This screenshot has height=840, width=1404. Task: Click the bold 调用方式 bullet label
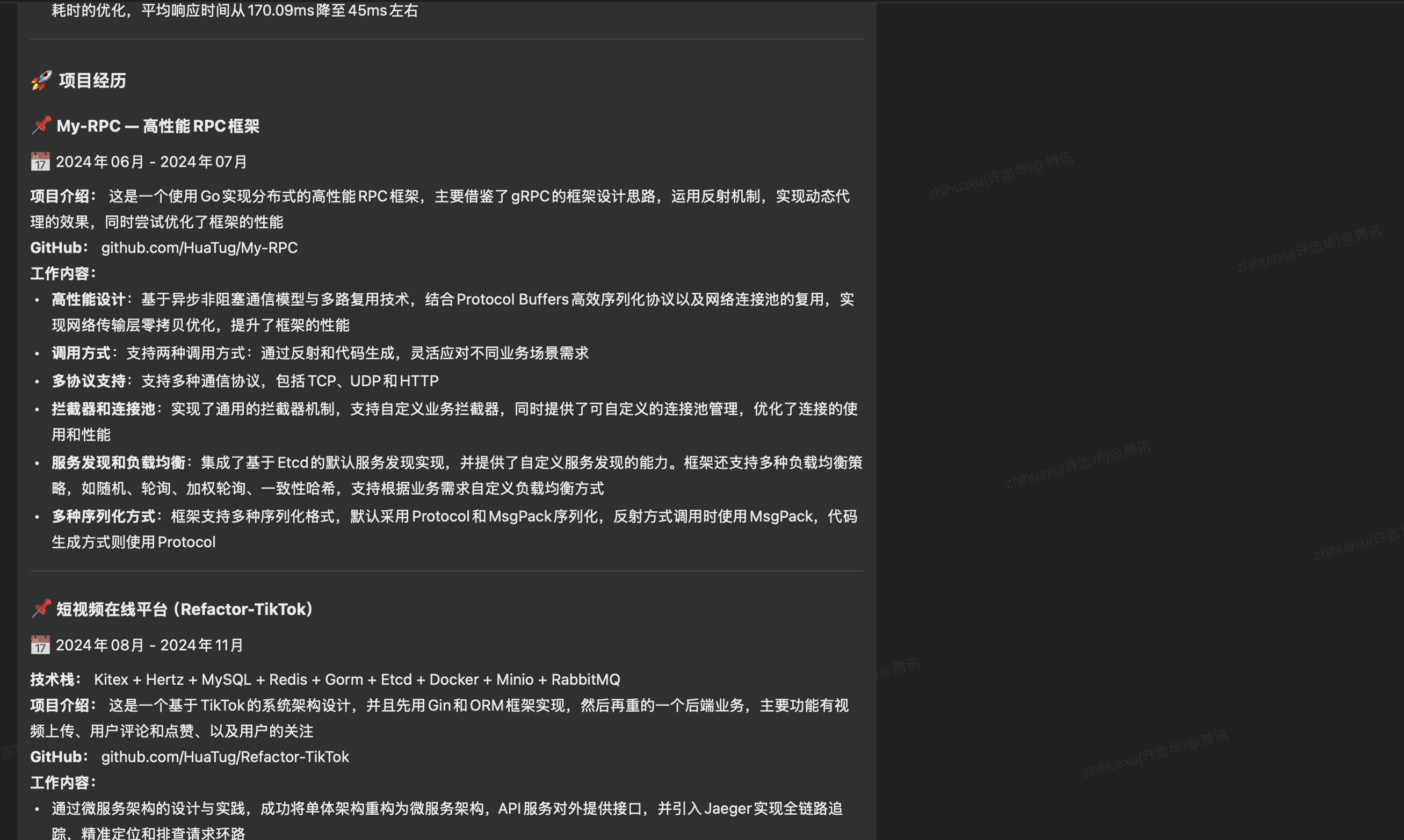tap(81, 353)
